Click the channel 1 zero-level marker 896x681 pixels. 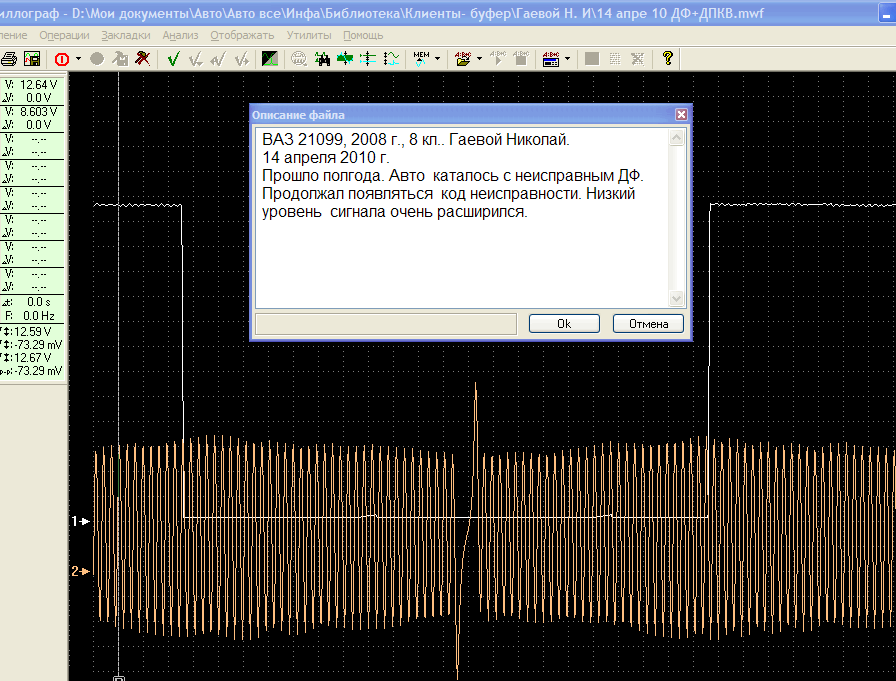[81, 521]
